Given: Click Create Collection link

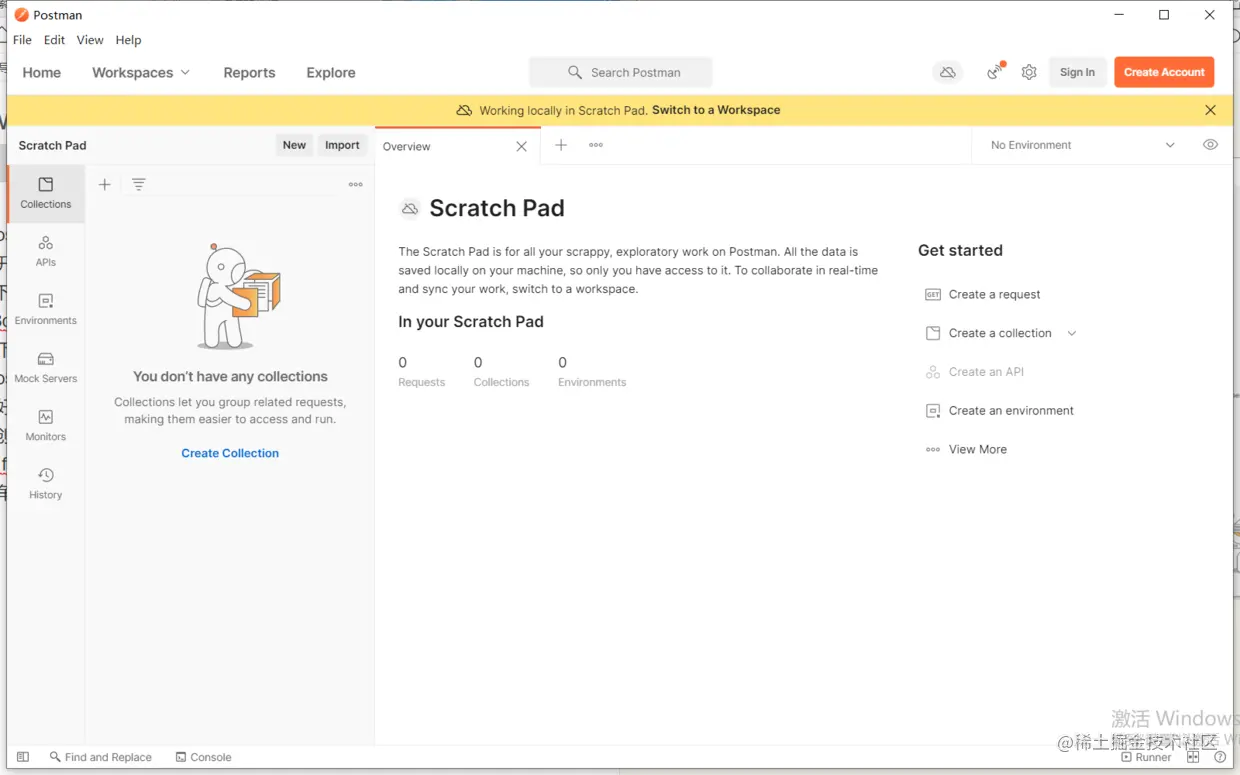Looking at the screenshot, I should tap(230, 453).
